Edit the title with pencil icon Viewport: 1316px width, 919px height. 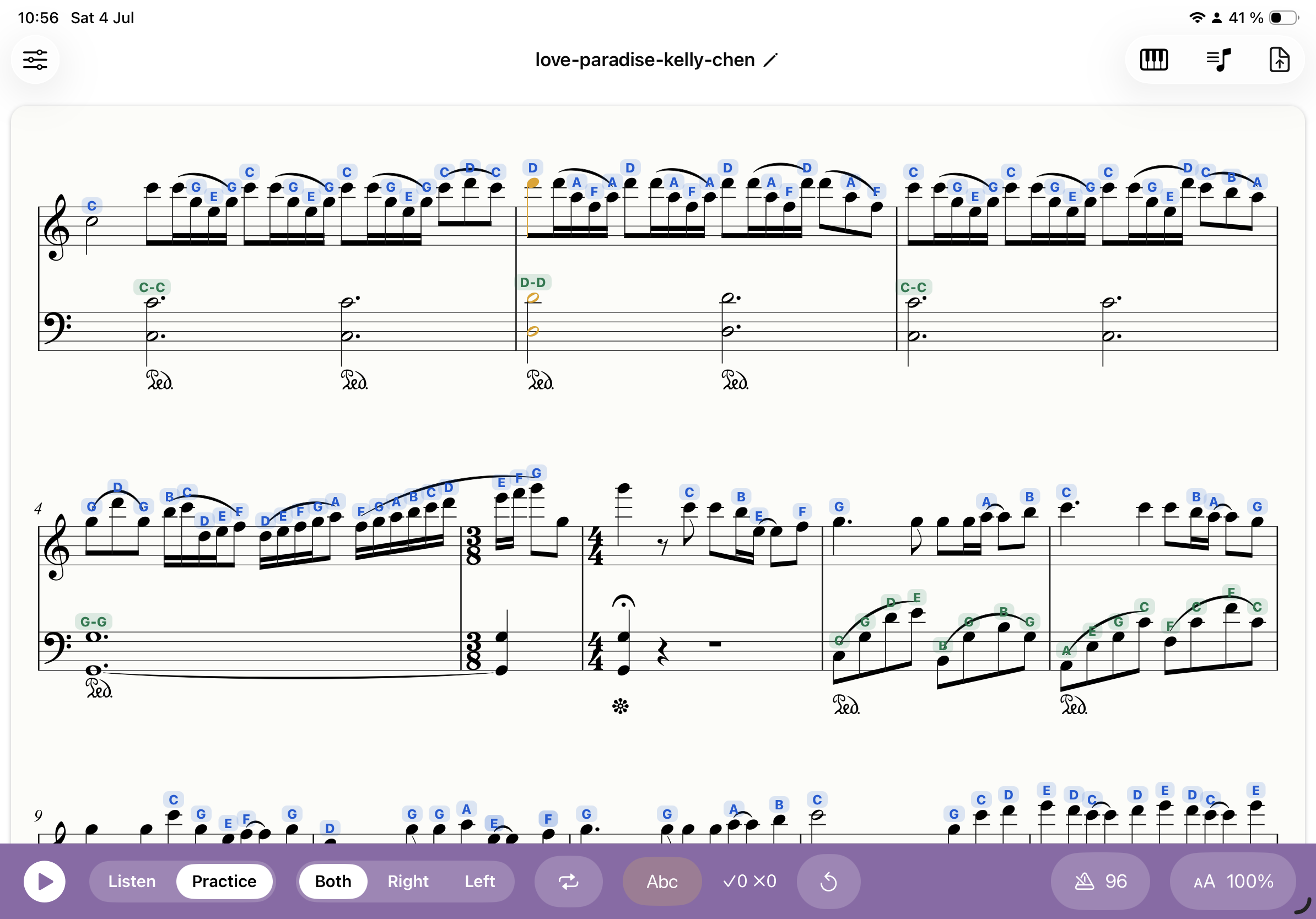[x=770, y=60]
